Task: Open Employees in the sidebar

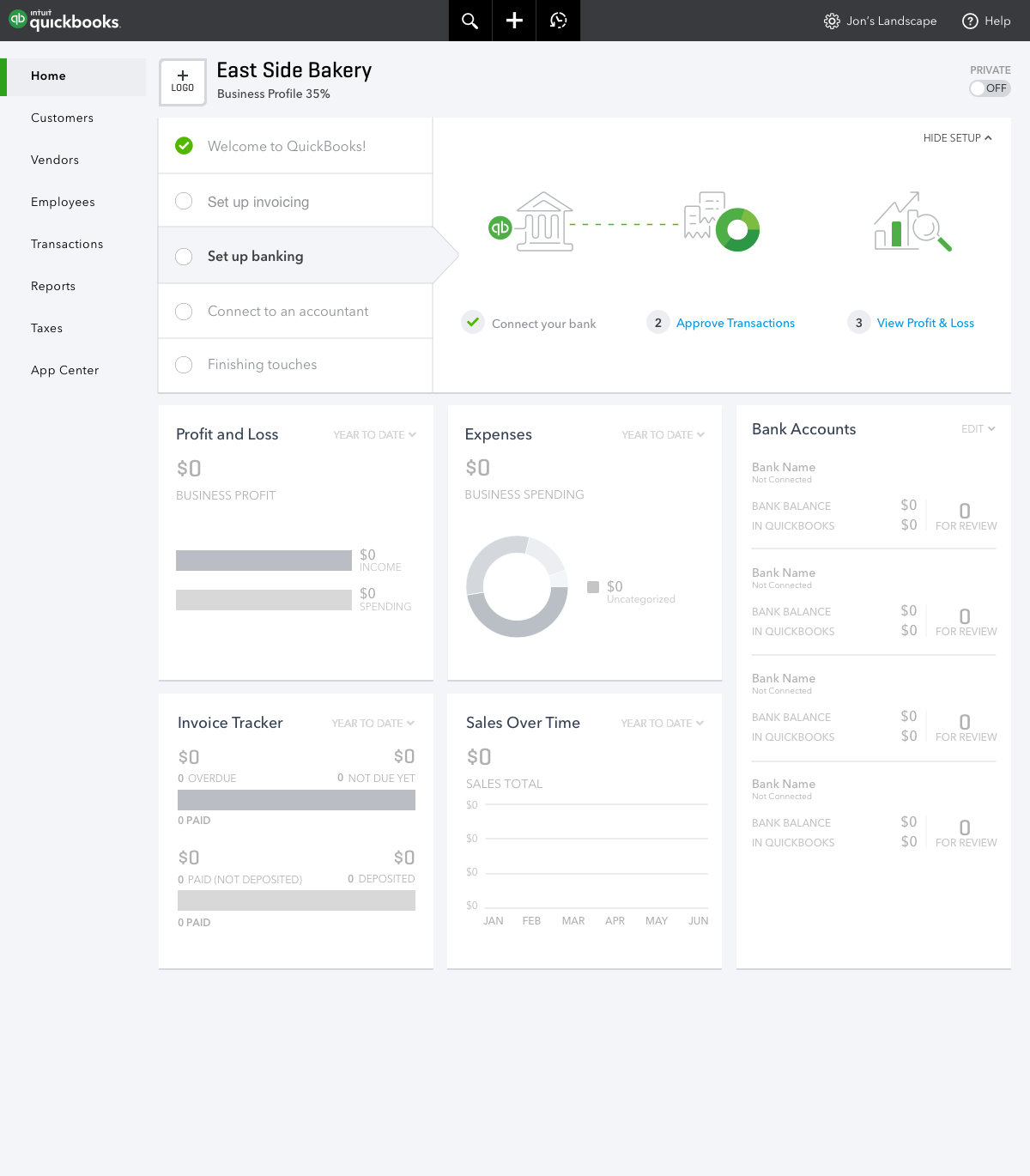Action: coord(63,202)
